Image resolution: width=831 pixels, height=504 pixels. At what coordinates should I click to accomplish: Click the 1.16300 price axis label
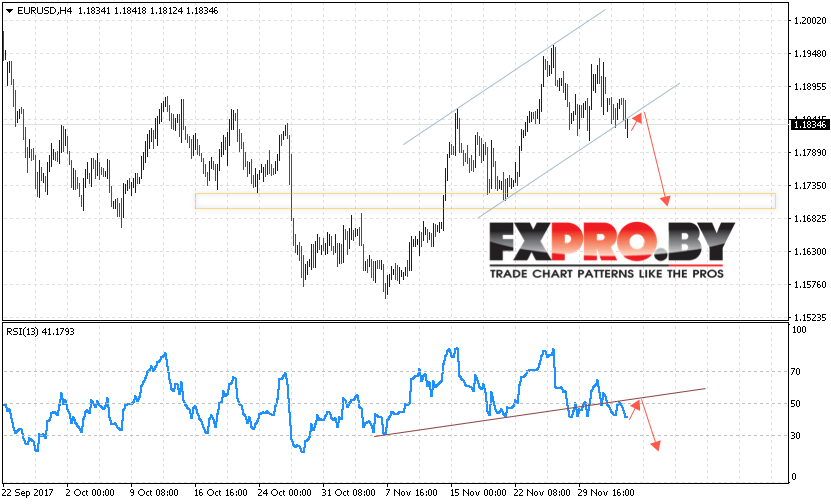[810, 252]
